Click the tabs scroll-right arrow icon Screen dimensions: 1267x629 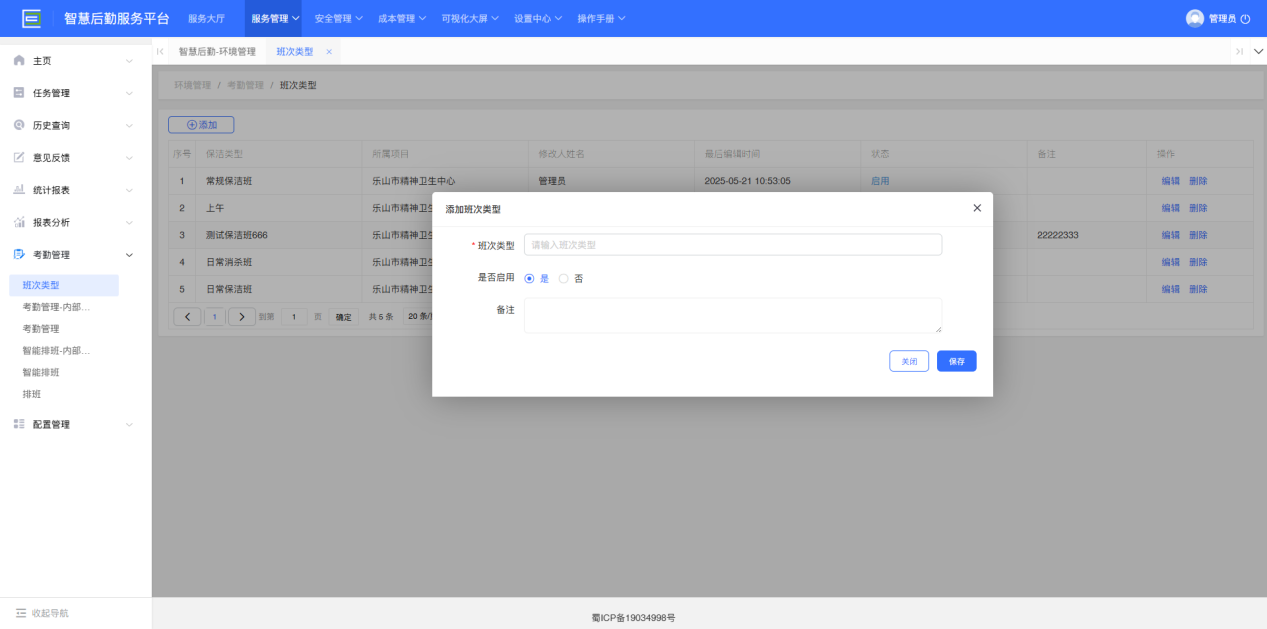tap(1239, 51)
